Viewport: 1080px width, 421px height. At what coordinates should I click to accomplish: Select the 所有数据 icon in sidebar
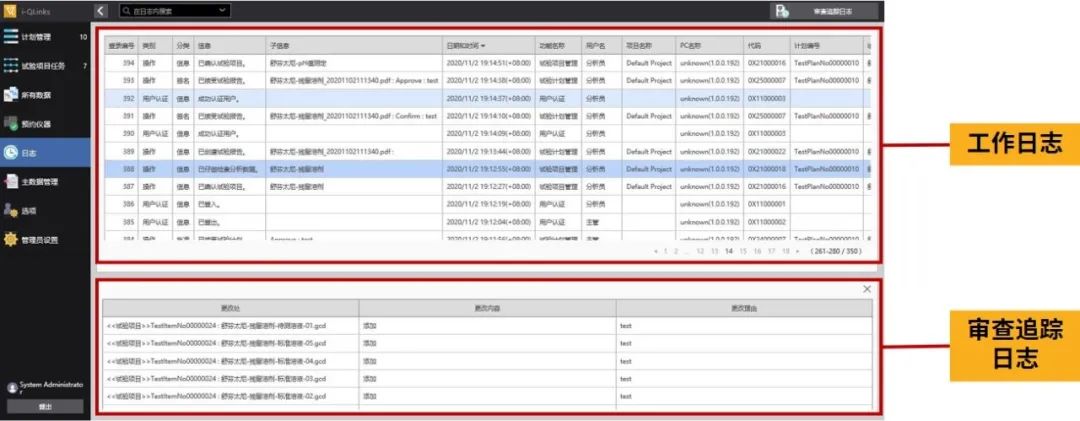click(x=10, y=95)
